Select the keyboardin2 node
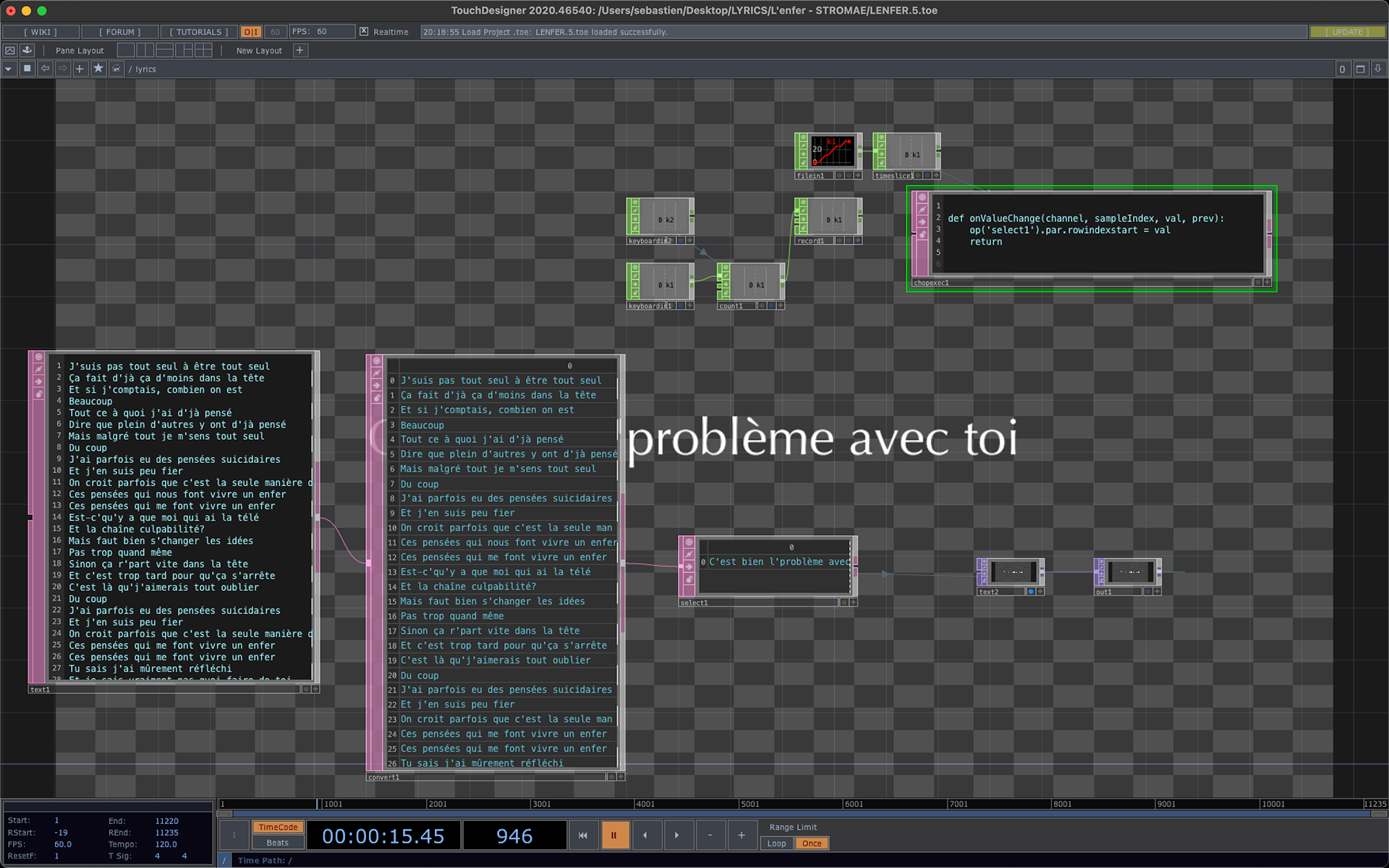Viewport: 1389px width, 868px height. click(x=660, y=221)
